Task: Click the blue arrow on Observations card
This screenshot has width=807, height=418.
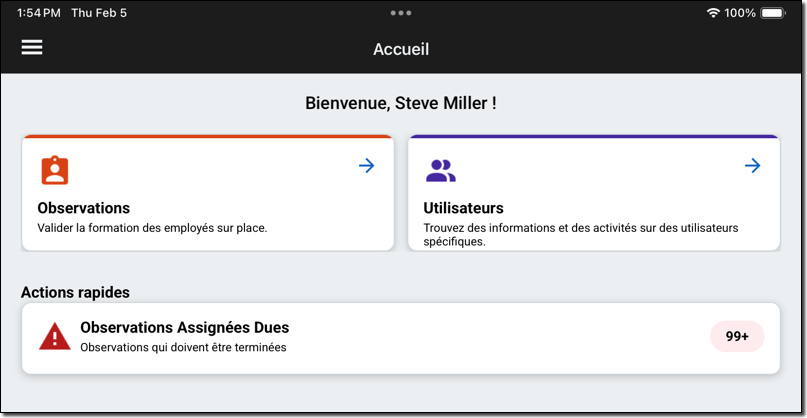Action: [x=367, y=166]
